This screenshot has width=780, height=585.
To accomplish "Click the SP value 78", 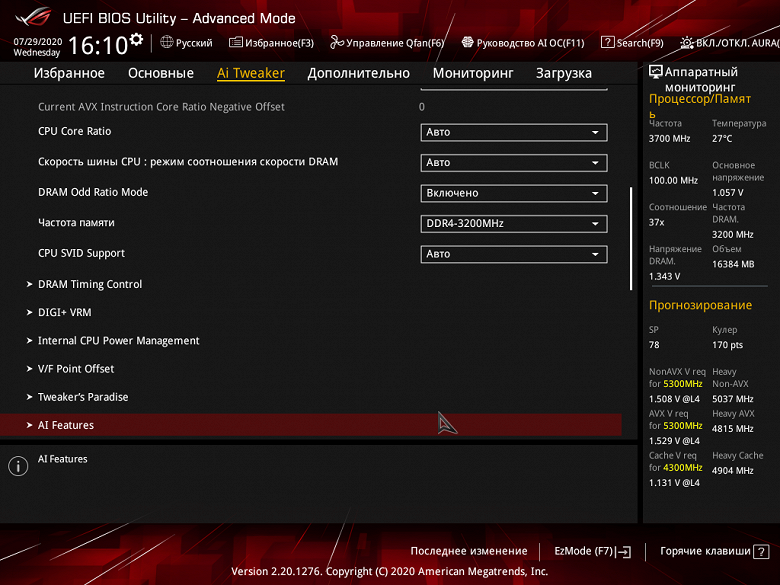I will (x=654, y=345).
